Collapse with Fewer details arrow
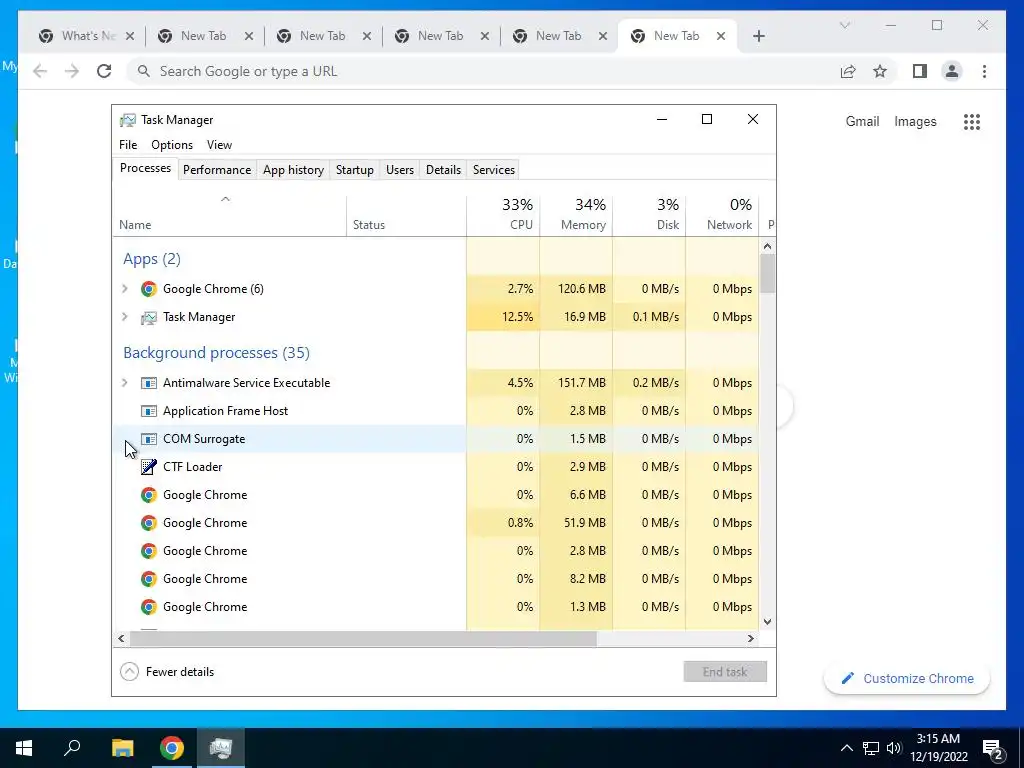Viewport: 1024px width, 768px height. (x=129, y=671)
